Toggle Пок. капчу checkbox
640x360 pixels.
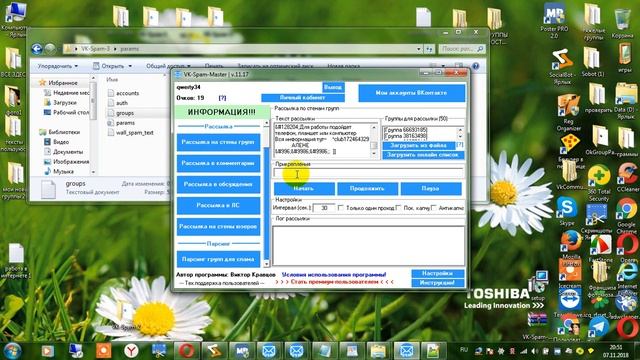[398, 208]
